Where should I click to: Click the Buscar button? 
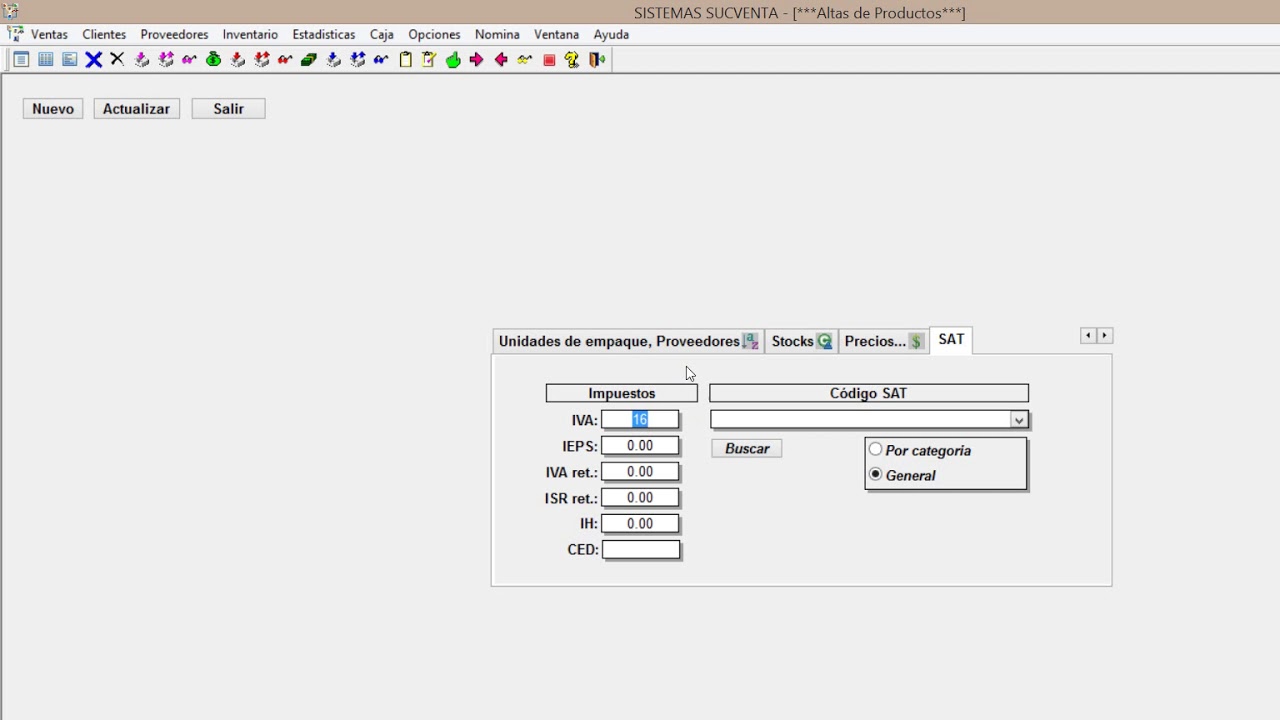point(747,449)
